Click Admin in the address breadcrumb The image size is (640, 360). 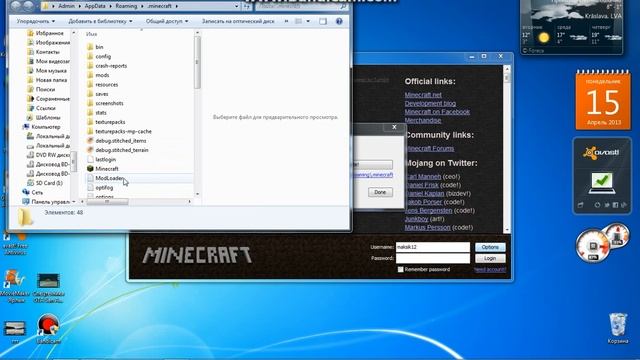tap(66, 6)
